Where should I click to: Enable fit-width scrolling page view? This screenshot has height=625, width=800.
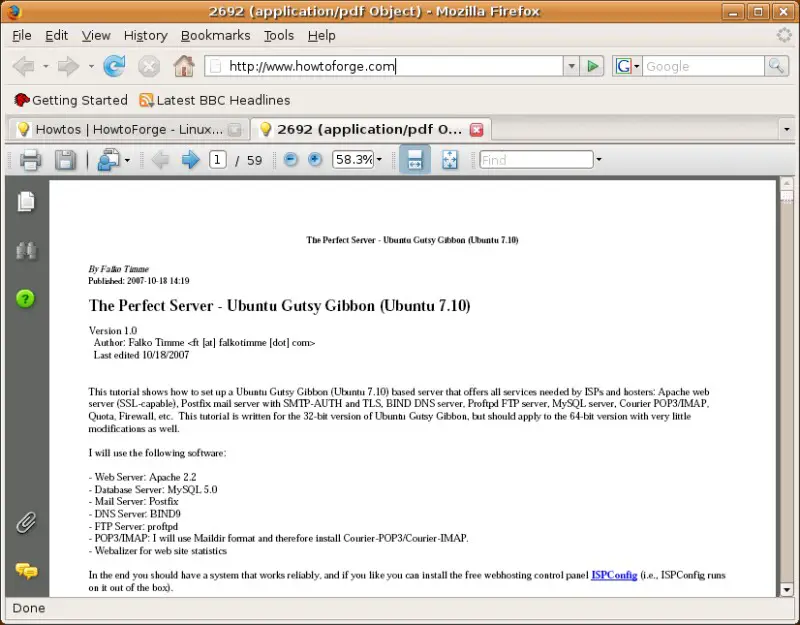(415, 160)
